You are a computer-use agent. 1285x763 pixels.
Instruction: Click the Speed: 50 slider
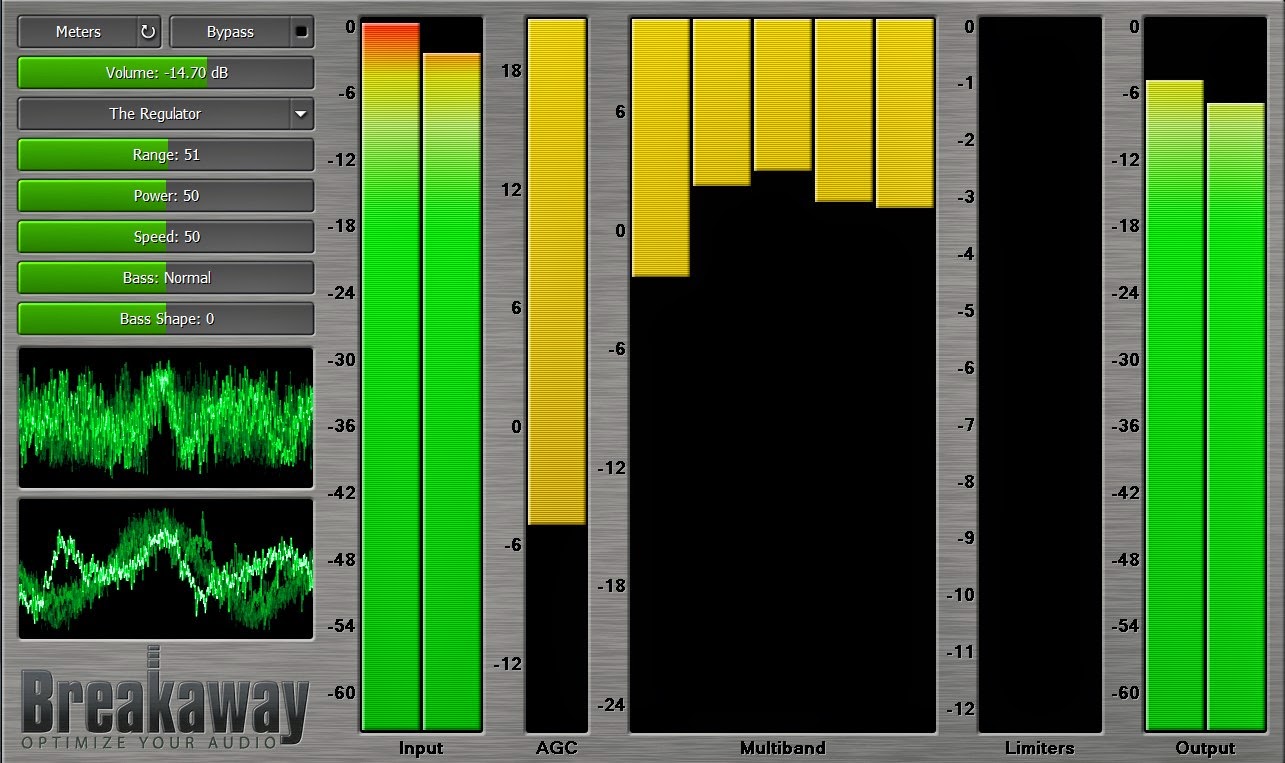(x=166, y=237)
